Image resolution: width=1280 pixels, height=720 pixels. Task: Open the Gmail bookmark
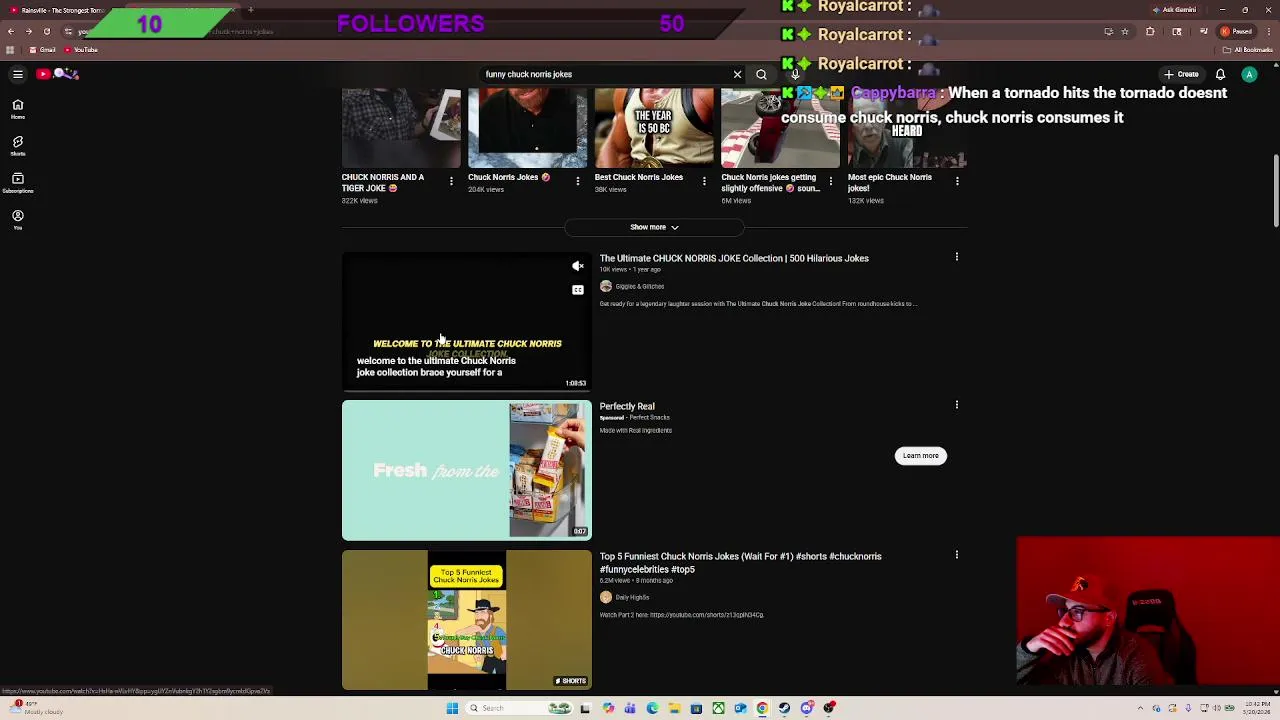(x=42, y=50)
